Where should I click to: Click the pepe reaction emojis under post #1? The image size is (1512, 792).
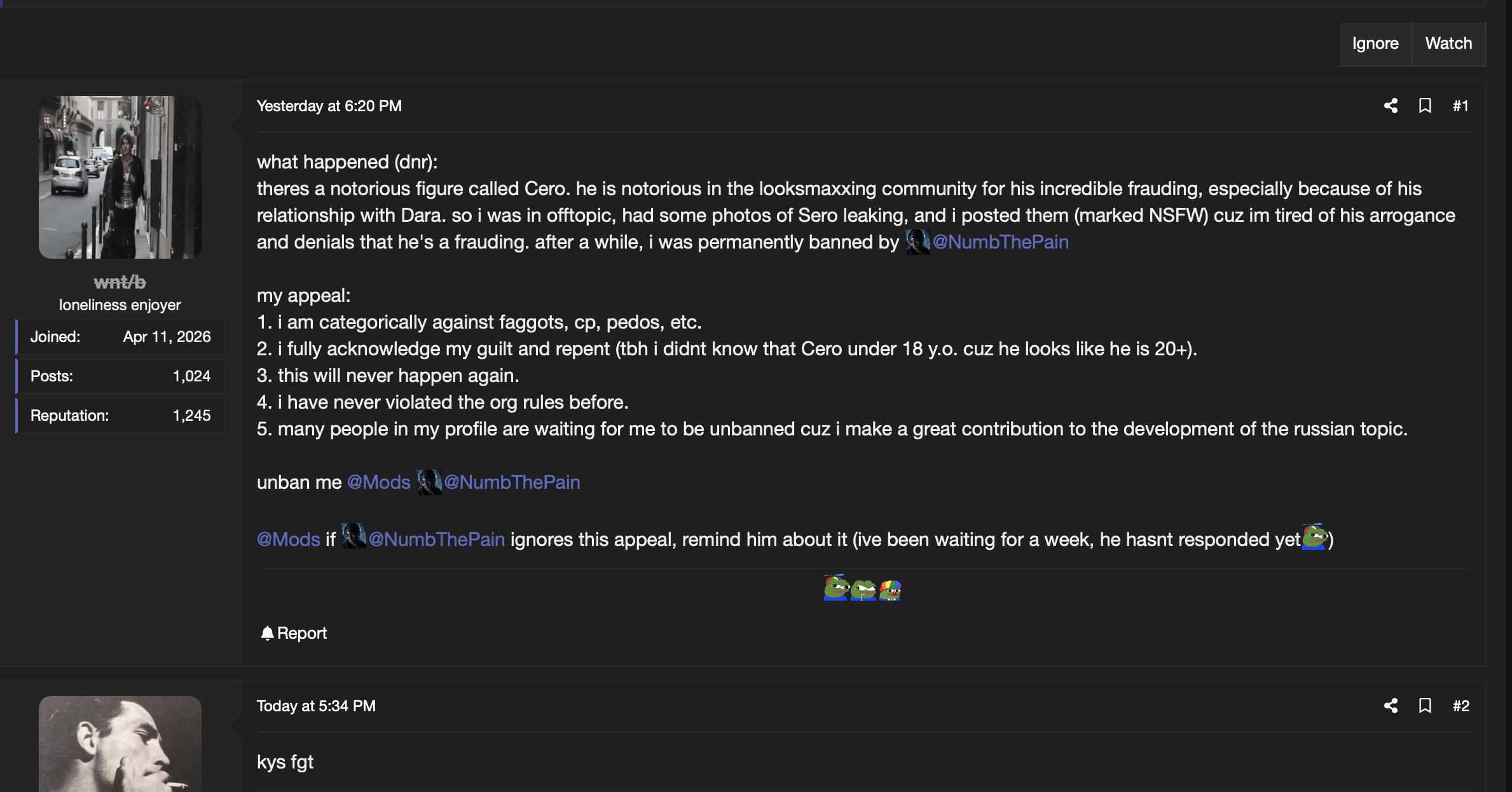tap(862, 588)
